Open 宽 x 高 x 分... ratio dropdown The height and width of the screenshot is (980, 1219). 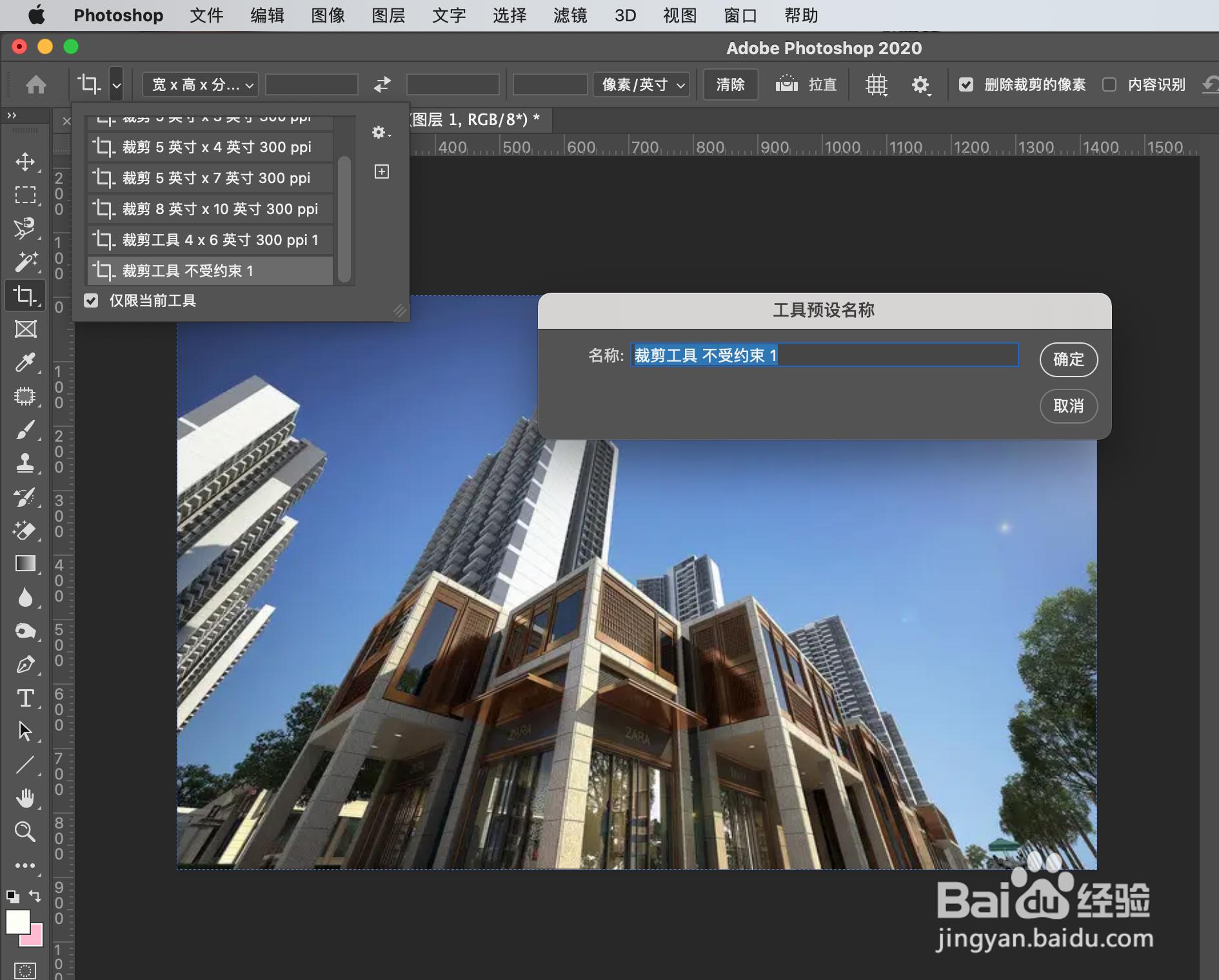(201, 84)
